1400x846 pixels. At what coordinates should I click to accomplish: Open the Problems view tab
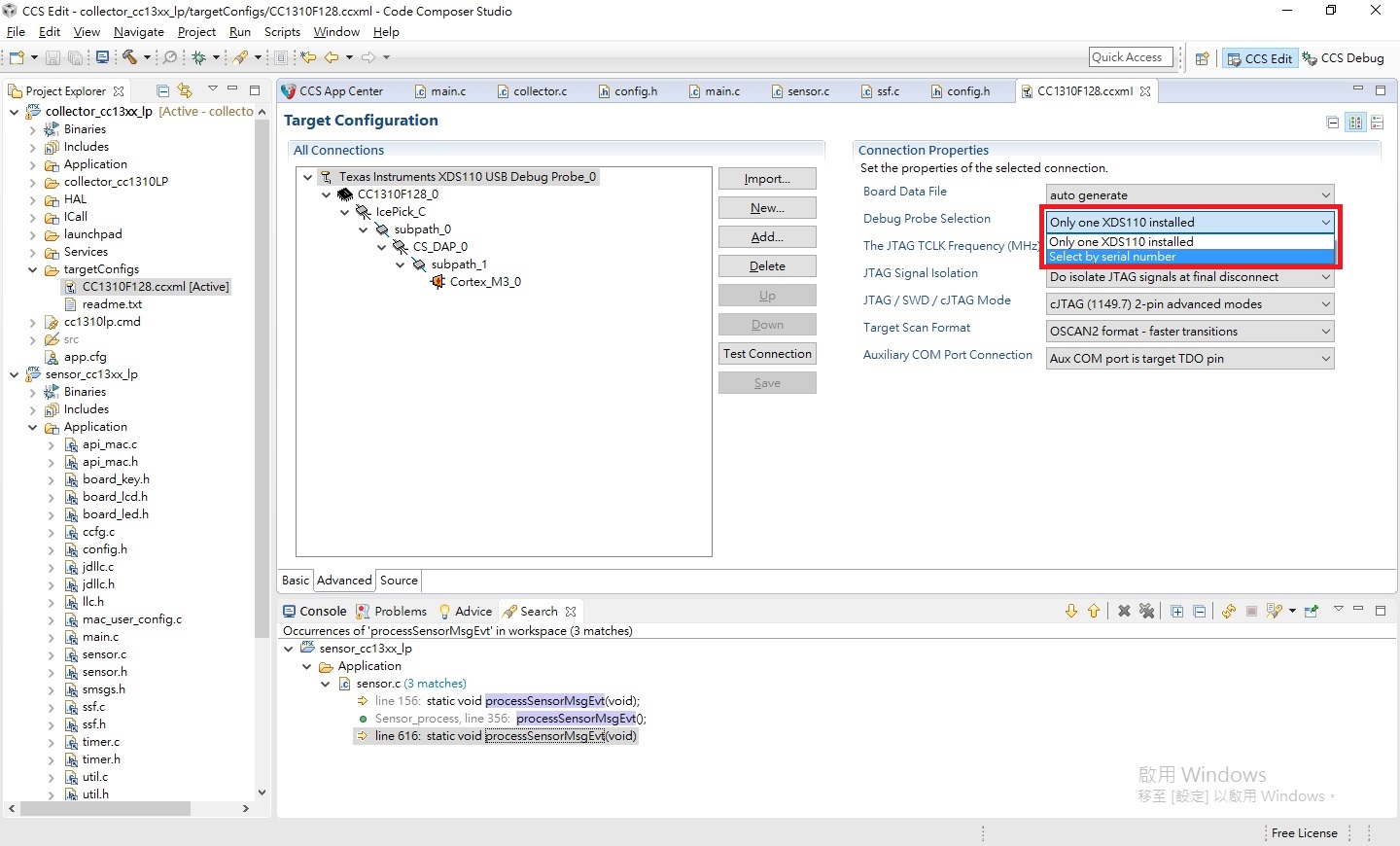391,612
